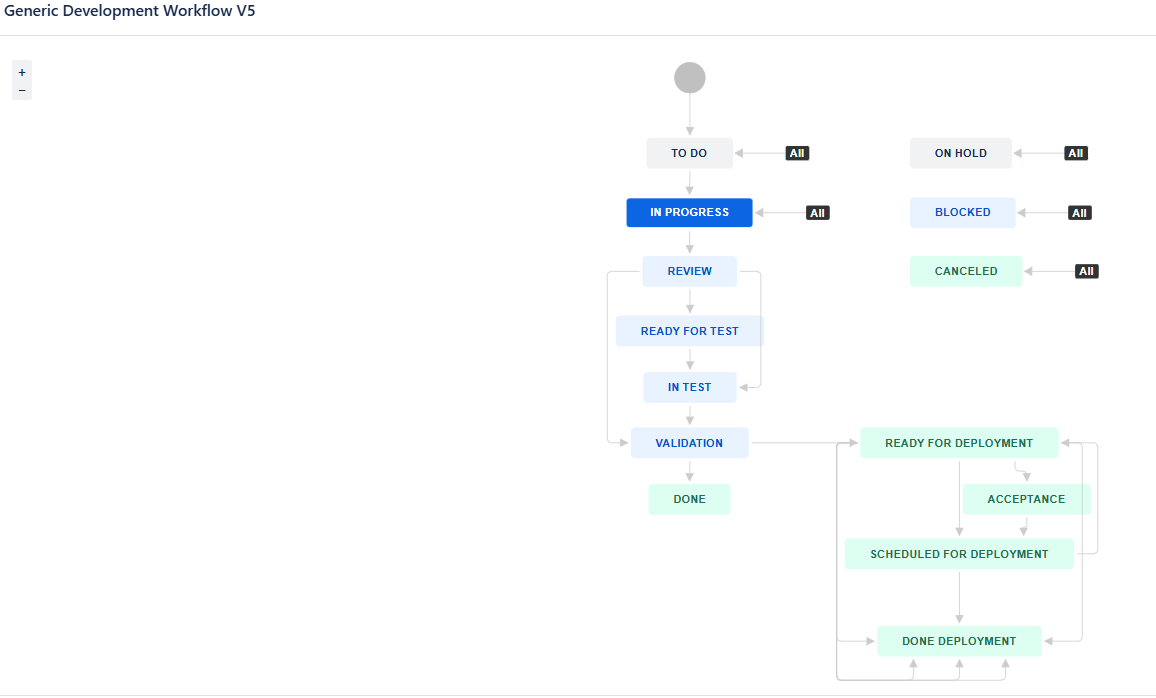
Task: Select the ON HOLD status node
Action: (961, 153)
